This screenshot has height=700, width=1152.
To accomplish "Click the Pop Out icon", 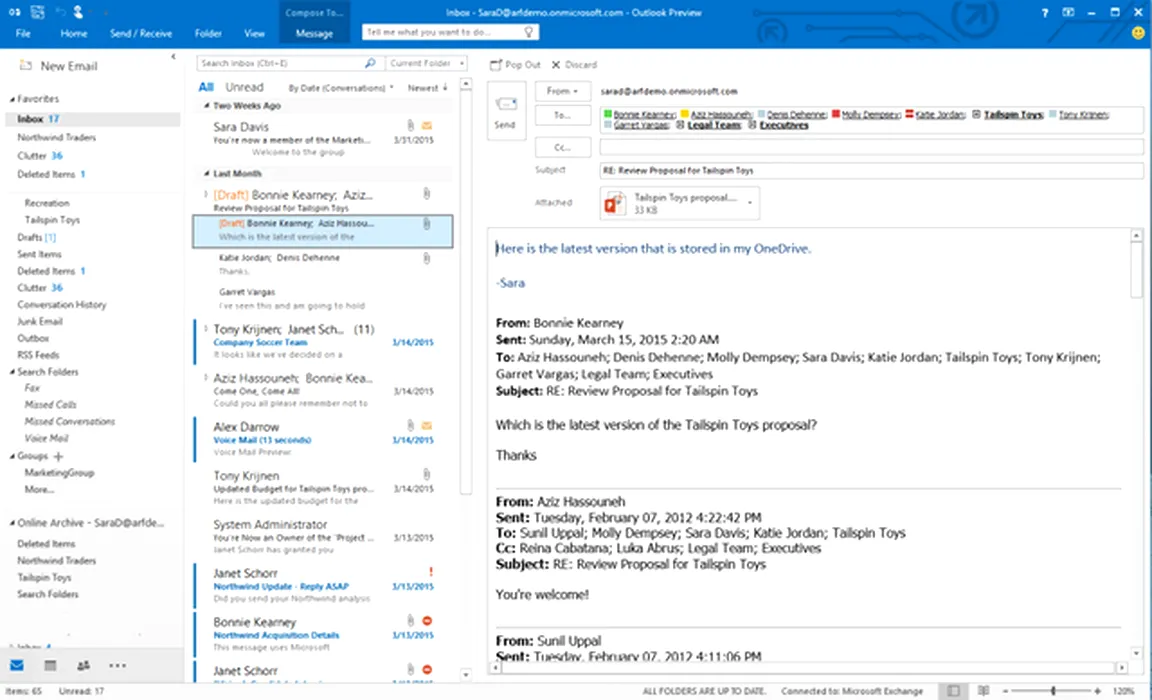I will (497, 65).
